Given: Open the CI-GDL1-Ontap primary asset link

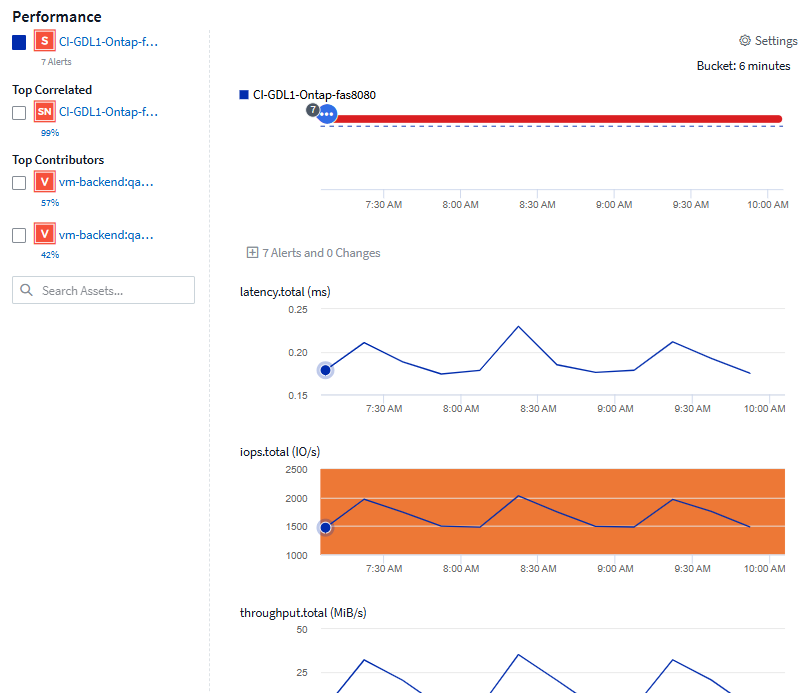Looking at the screenshot, I should click(108, 42).
